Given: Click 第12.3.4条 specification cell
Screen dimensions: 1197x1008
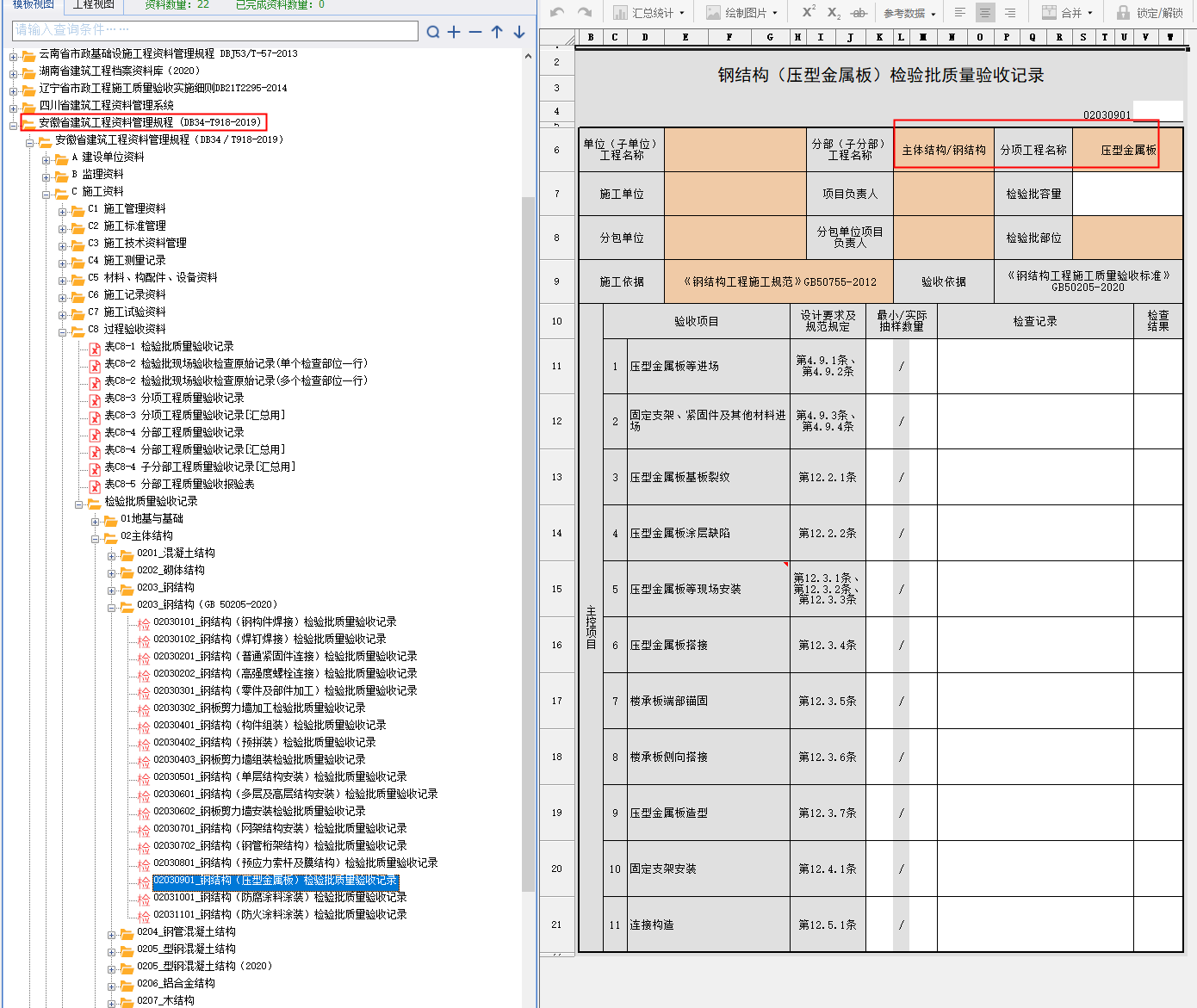Looking at the screenshot, I should 828,645.
